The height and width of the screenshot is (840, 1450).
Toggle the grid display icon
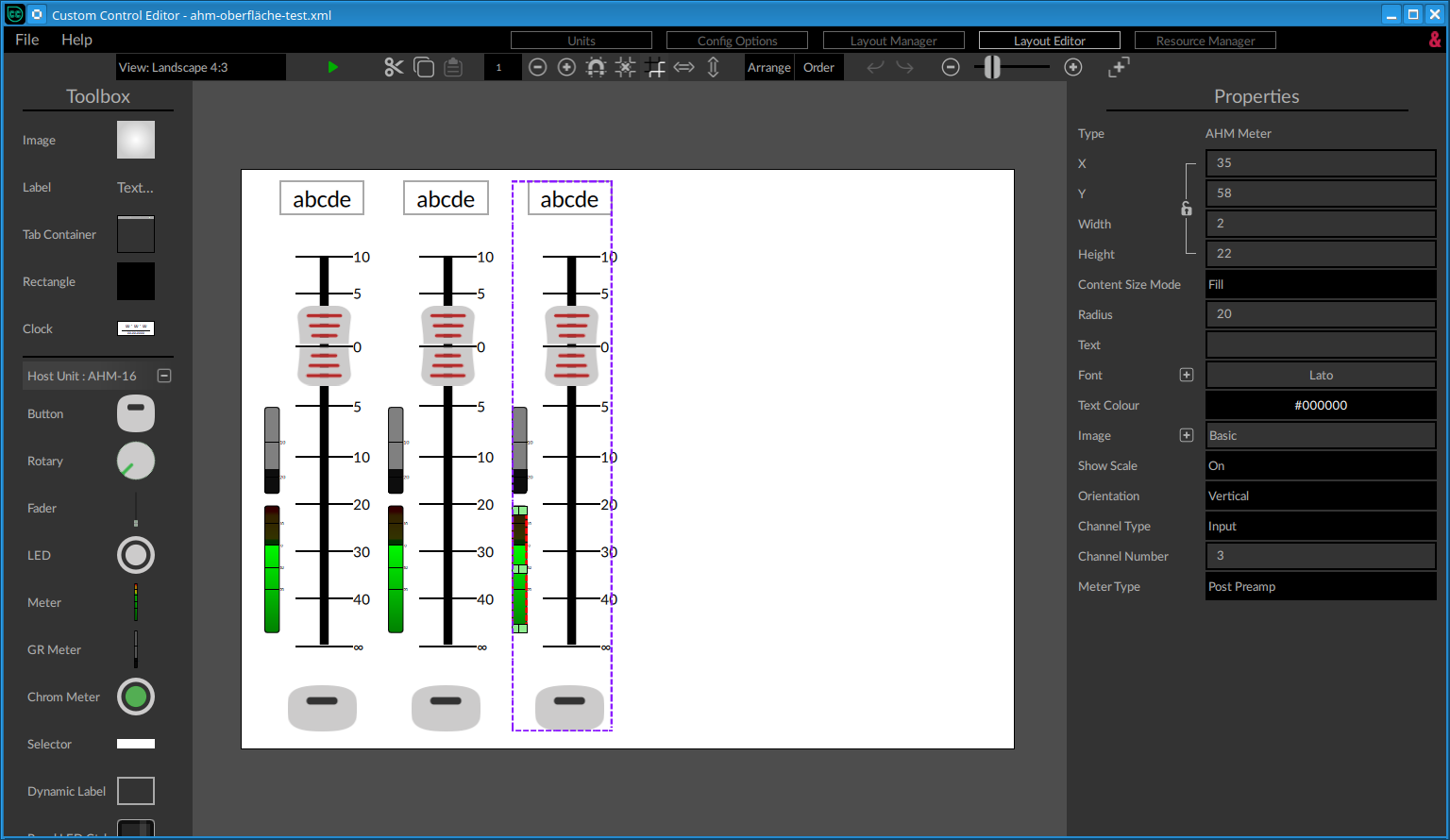[x=655, y=67]
